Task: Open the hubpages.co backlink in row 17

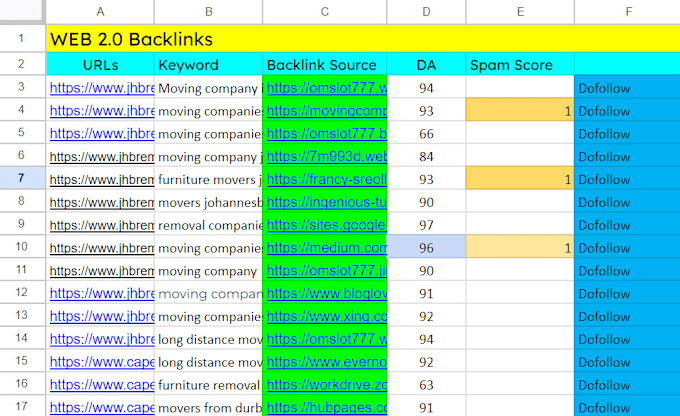Action: tap(327, 408)
